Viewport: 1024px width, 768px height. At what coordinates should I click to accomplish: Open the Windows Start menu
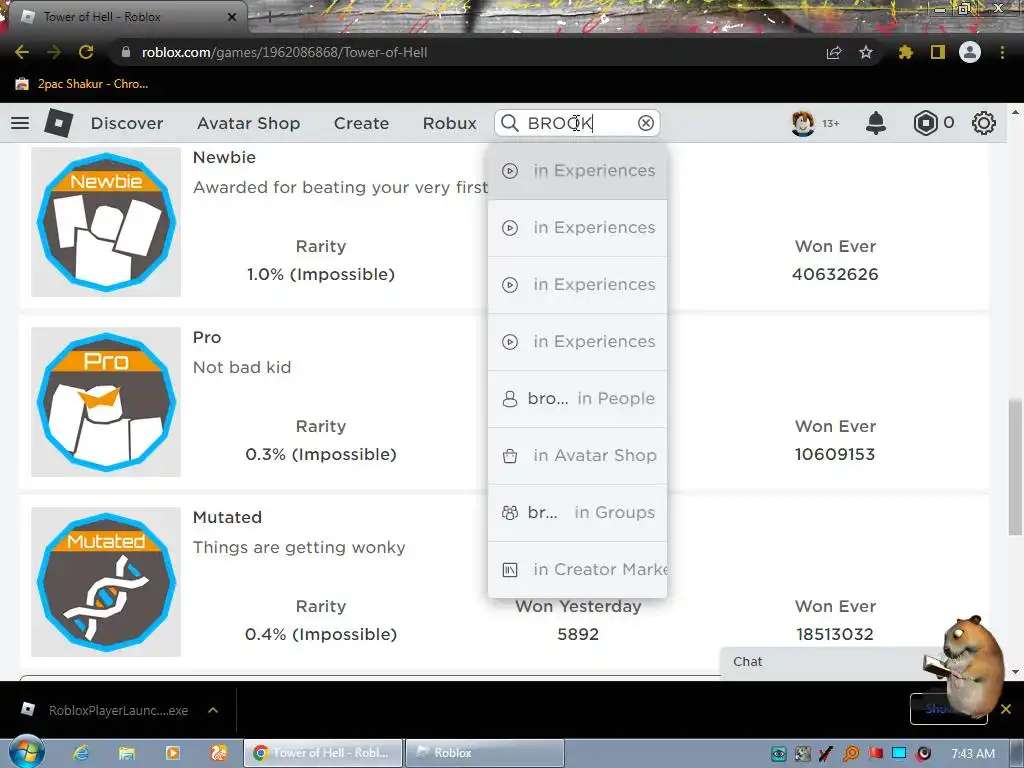(25, 752)
